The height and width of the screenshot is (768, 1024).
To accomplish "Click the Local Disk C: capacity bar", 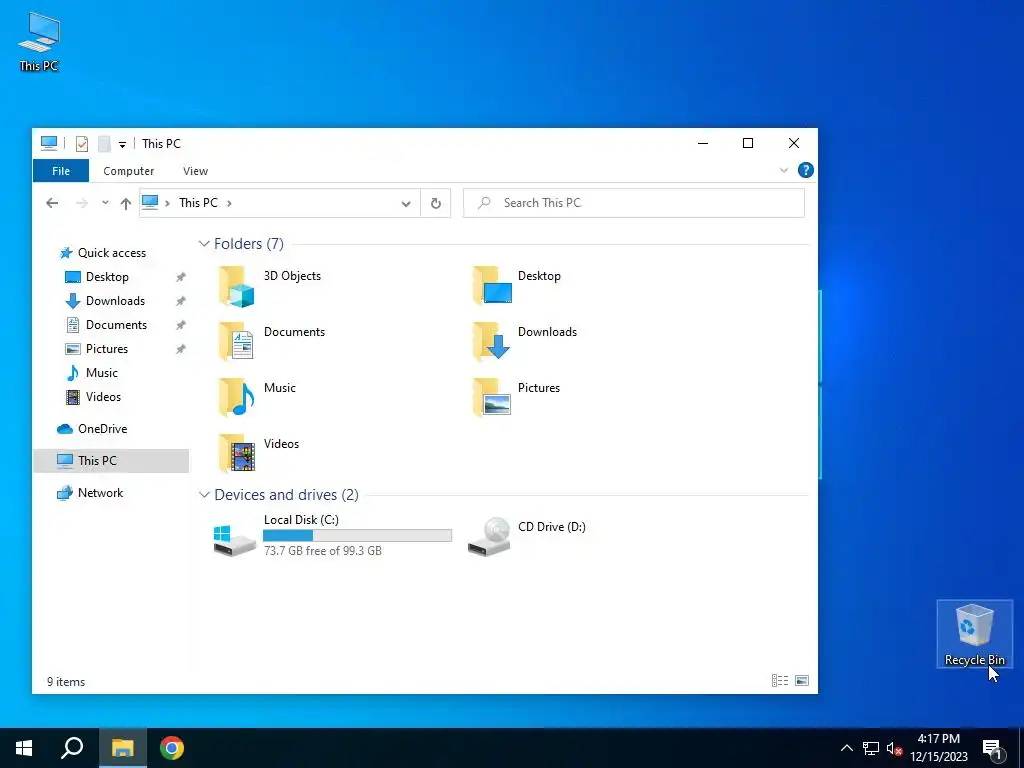I will point(357,536).
